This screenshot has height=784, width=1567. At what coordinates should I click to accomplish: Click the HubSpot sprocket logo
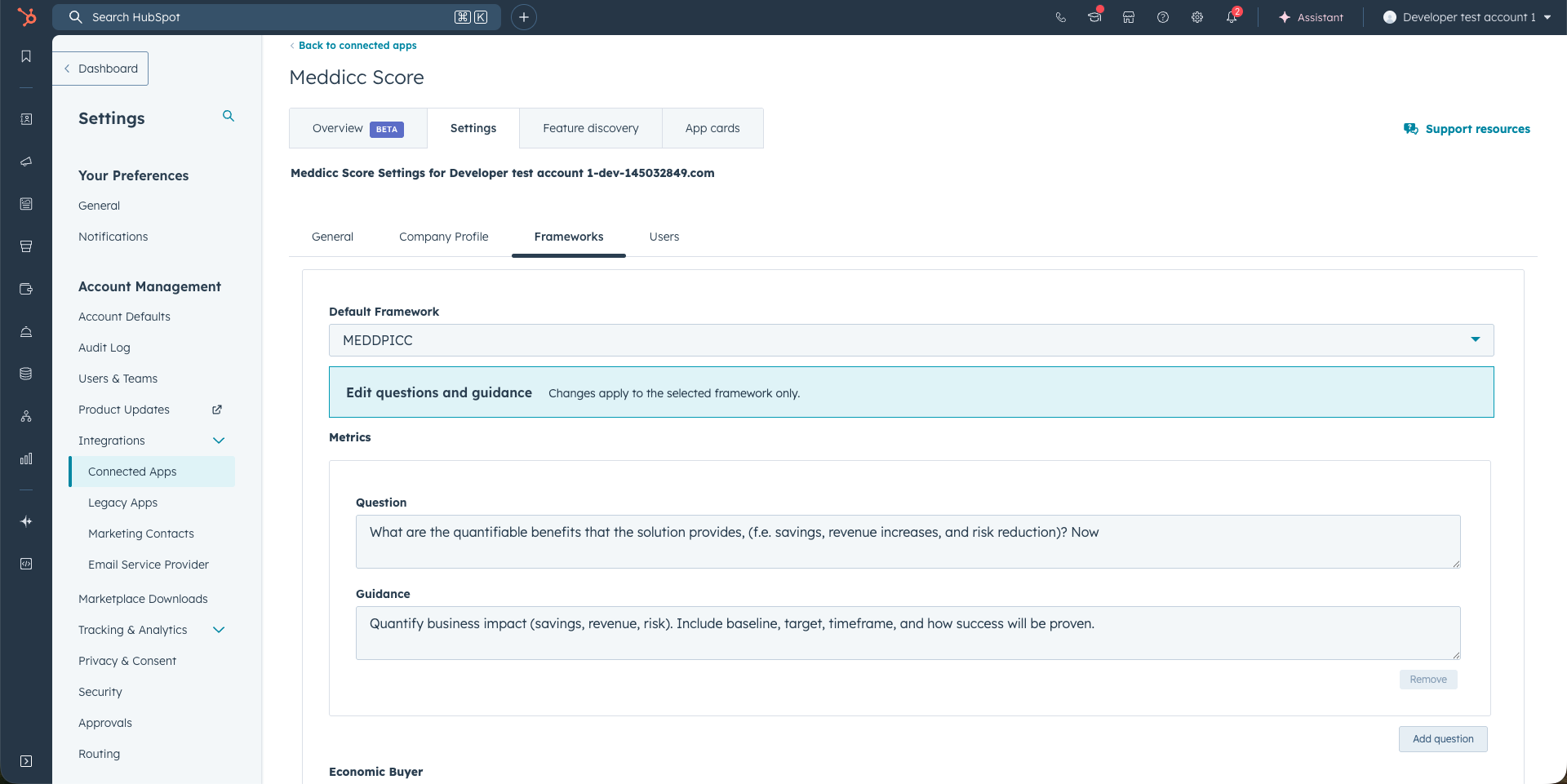[27, 17]
